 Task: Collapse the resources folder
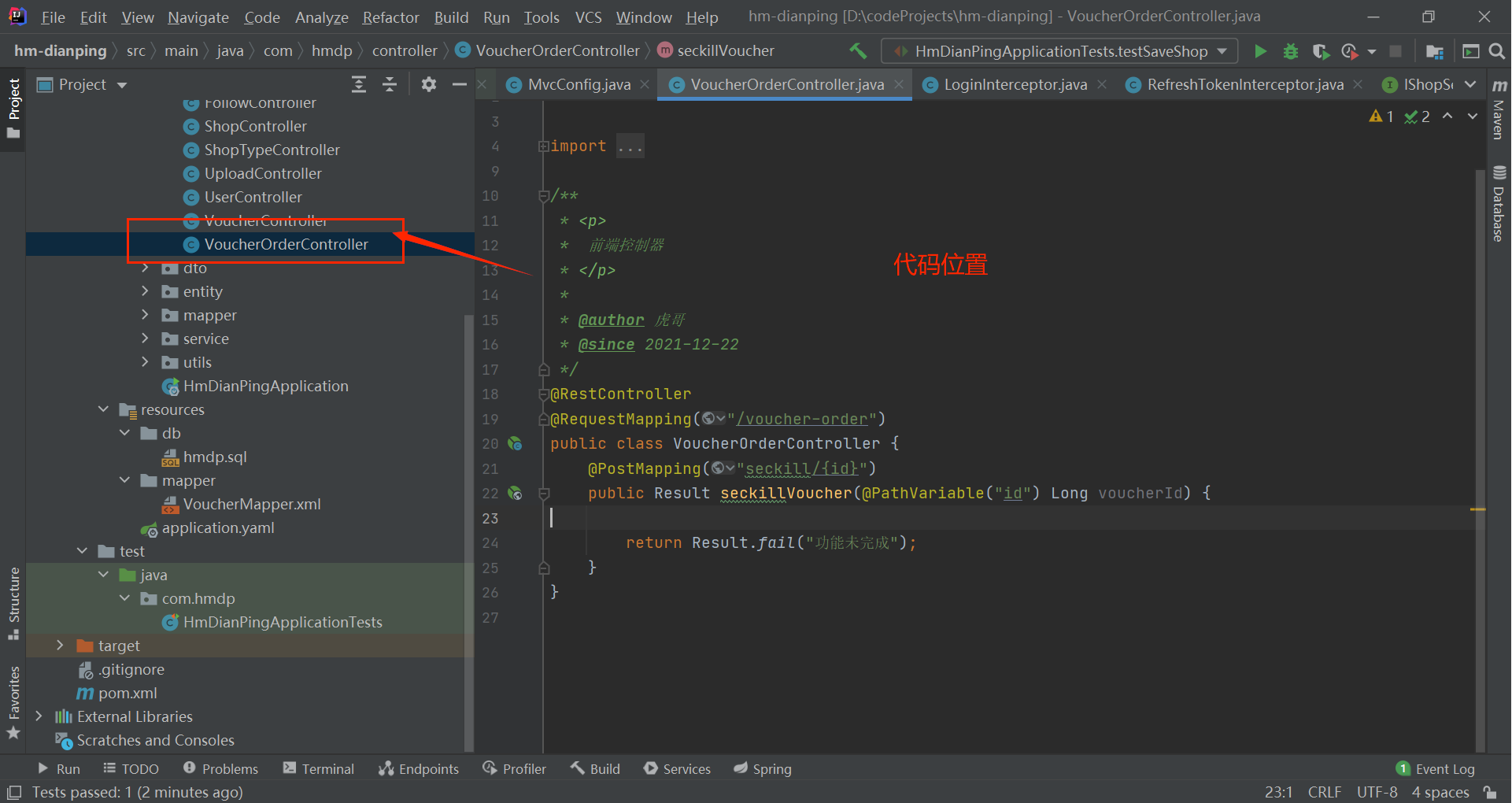tap(103, 409)
